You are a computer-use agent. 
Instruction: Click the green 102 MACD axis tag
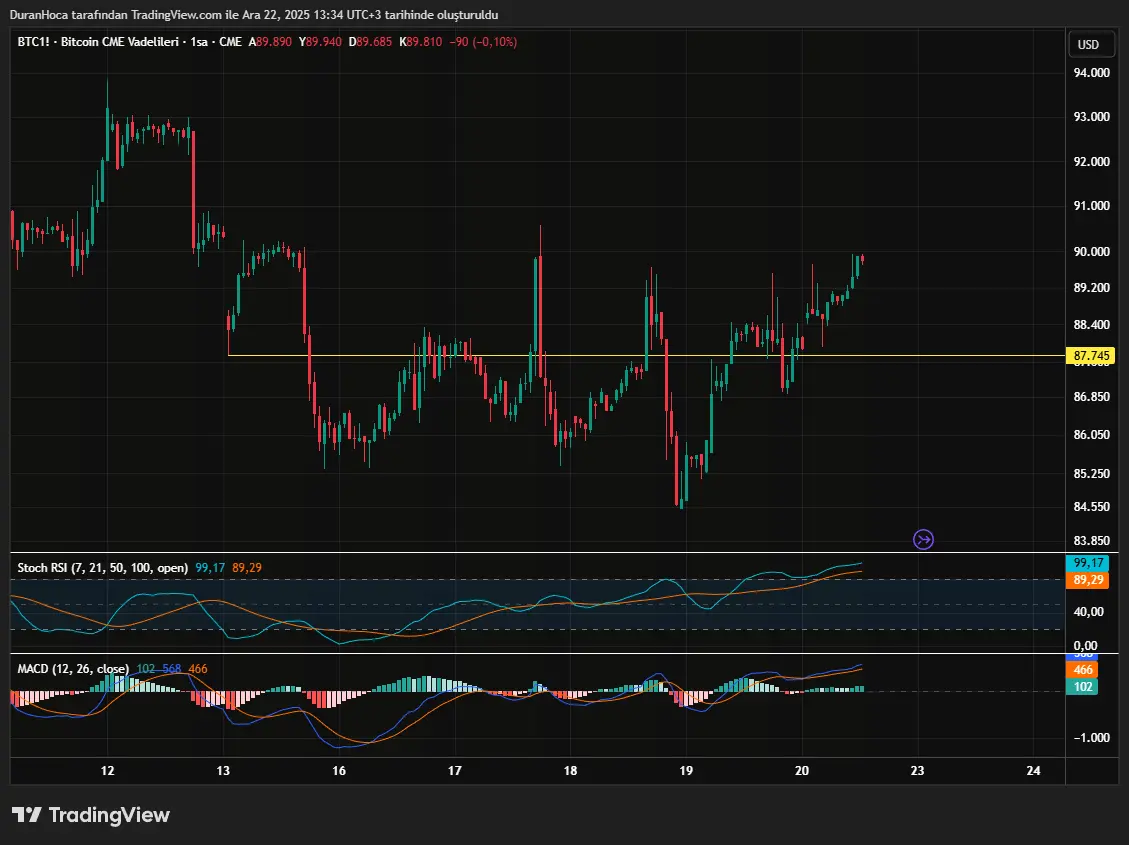pos(1082,687)
